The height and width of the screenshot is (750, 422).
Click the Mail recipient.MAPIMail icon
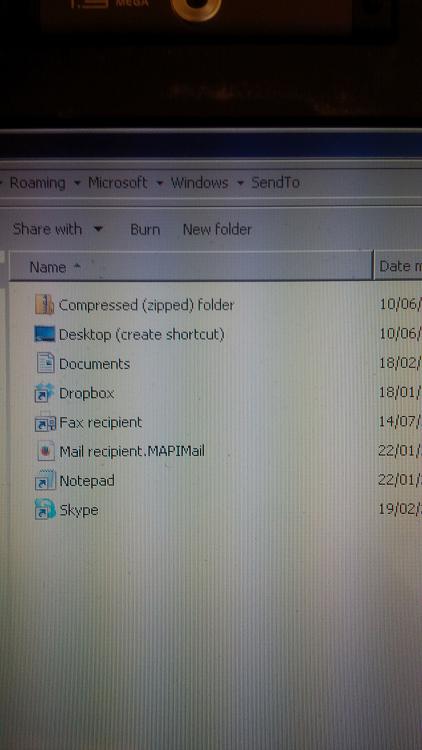[x=46, y=451]
